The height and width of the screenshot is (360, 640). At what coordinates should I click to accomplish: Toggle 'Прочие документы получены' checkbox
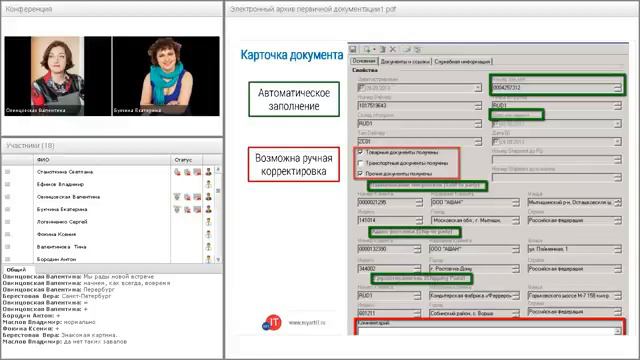[360, 173]
